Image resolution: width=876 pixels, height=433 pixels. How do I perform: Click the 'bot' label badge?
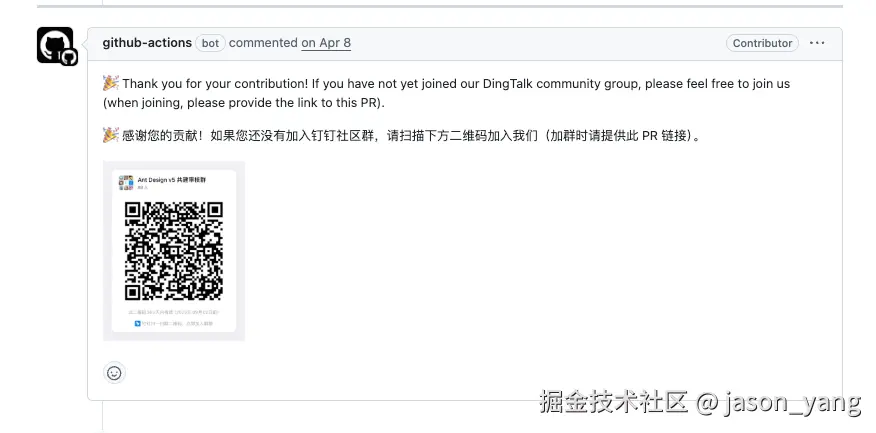tap(210, 43)
